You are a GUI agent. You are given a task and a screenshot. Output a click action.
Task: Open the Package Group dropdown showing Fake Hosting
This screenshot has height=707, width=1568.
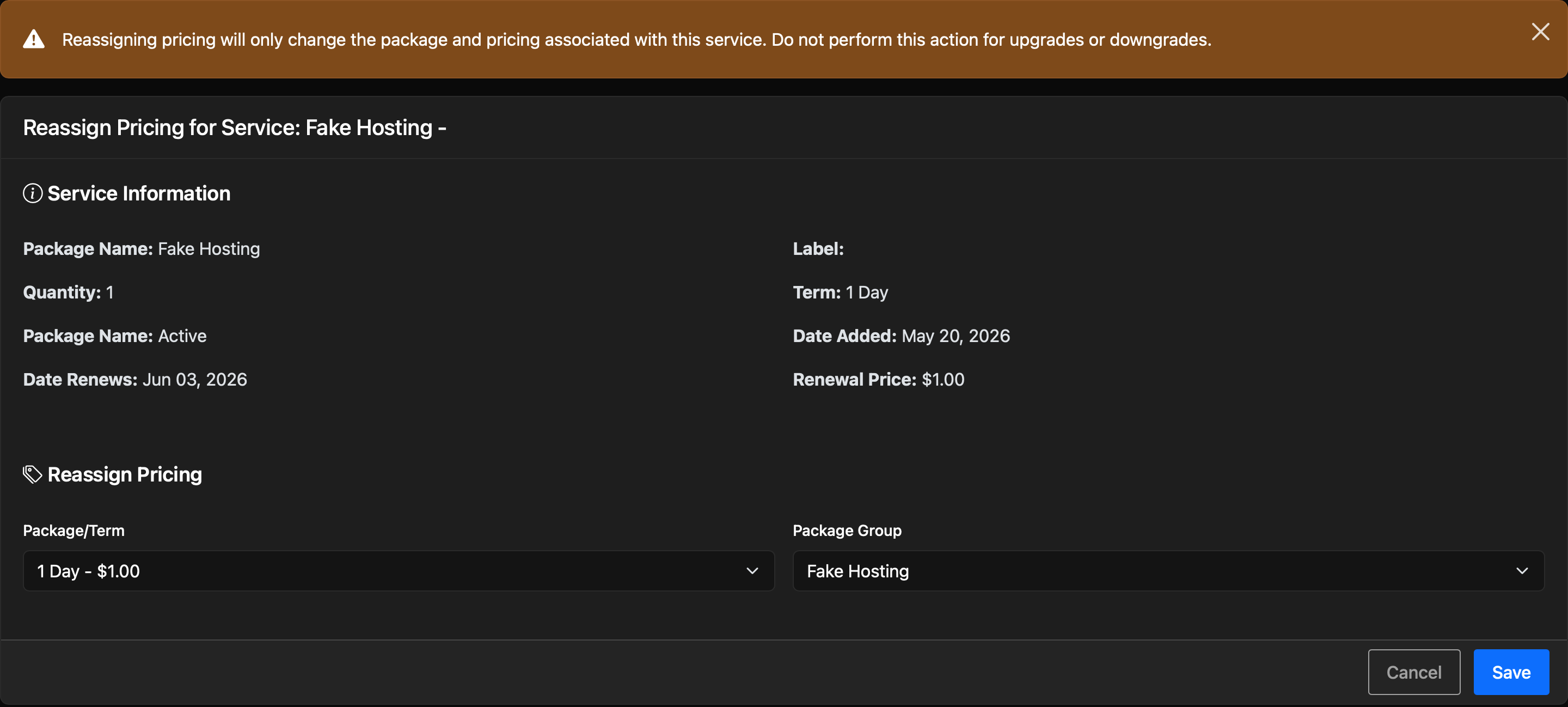pos(1168,571)
